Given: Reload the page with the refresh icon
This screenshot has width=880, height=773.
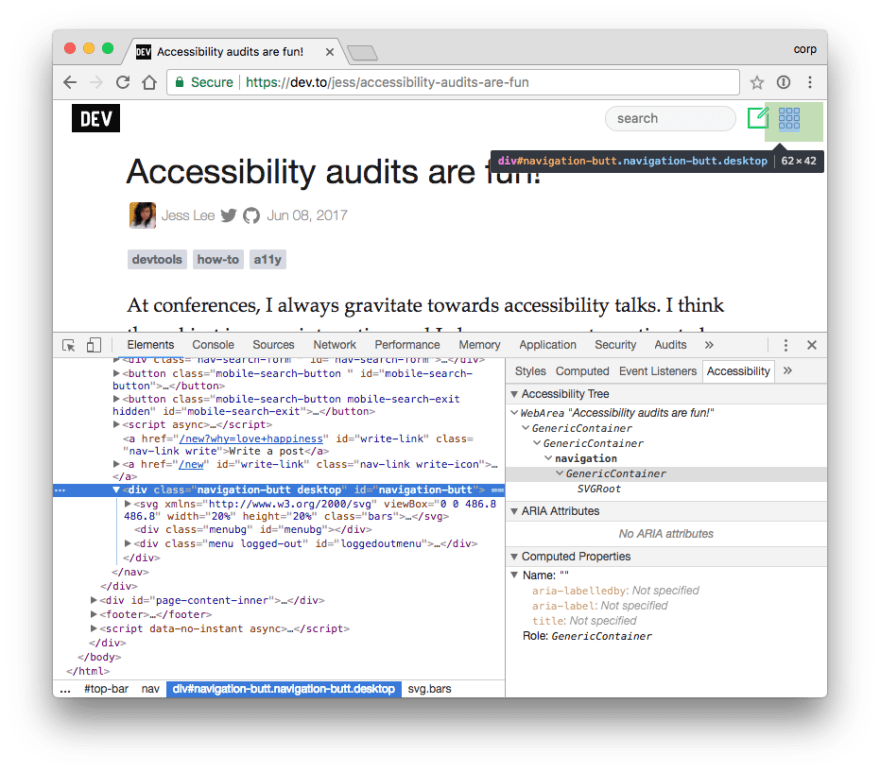Looking at the screenshot, I should pos(123,83).
